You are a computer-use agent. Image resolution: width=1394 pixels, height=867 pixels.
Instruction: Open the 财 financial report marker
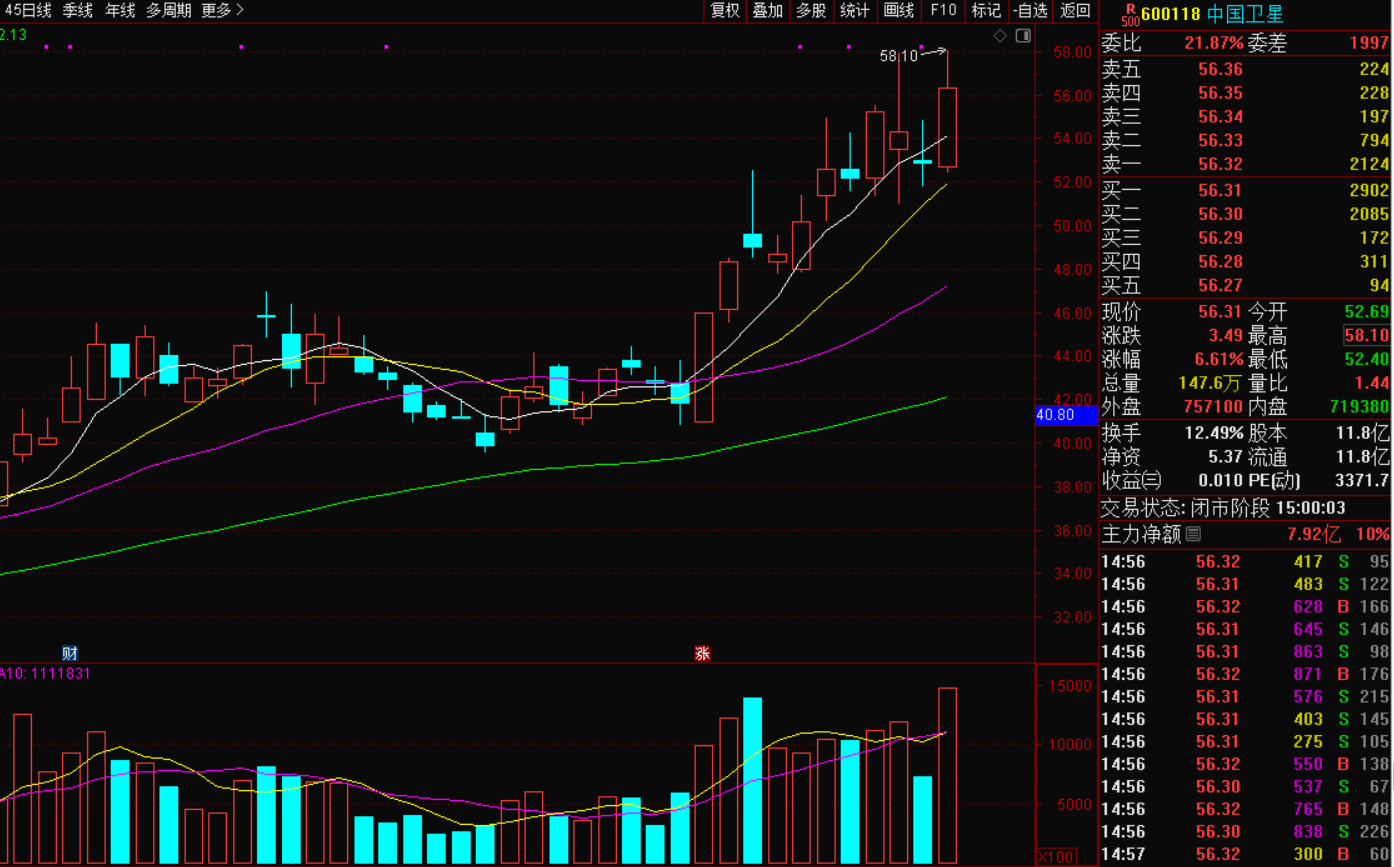[x=70, y=653]
